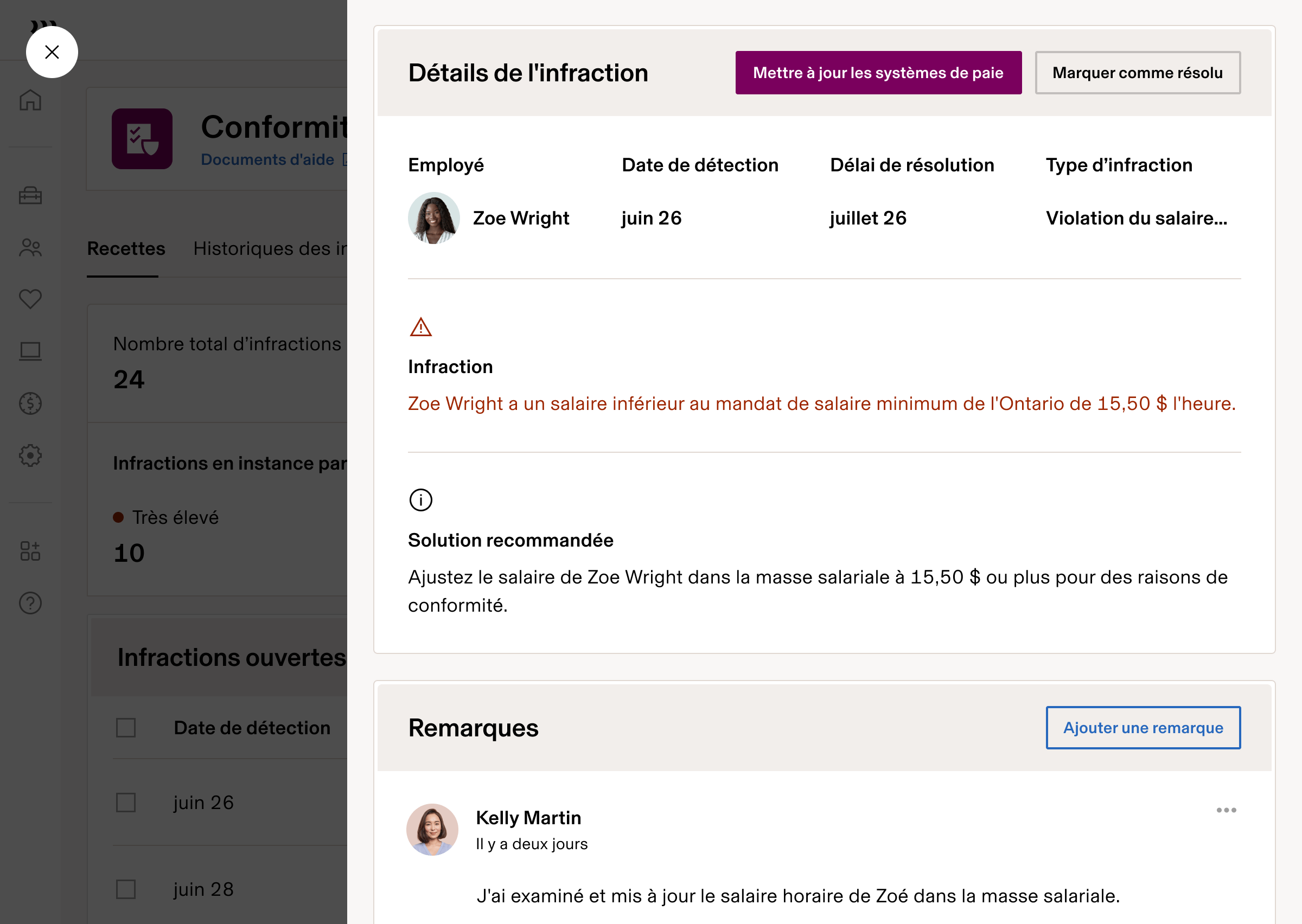Viewport: 1302px width, 924px height.
Task: Click the info icon beside Solution recommandée
Action: click(420, 499)
